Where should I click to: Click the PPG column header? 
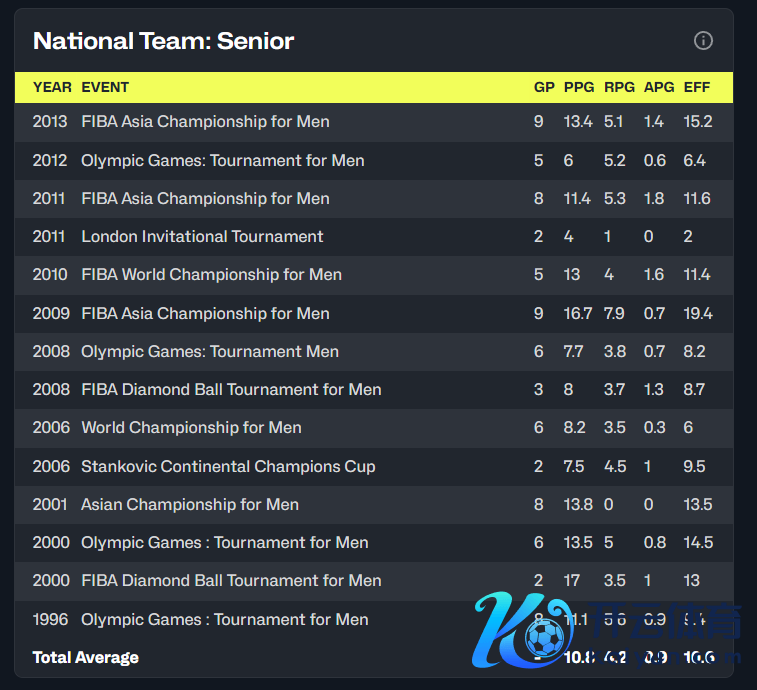pos(579,87)
